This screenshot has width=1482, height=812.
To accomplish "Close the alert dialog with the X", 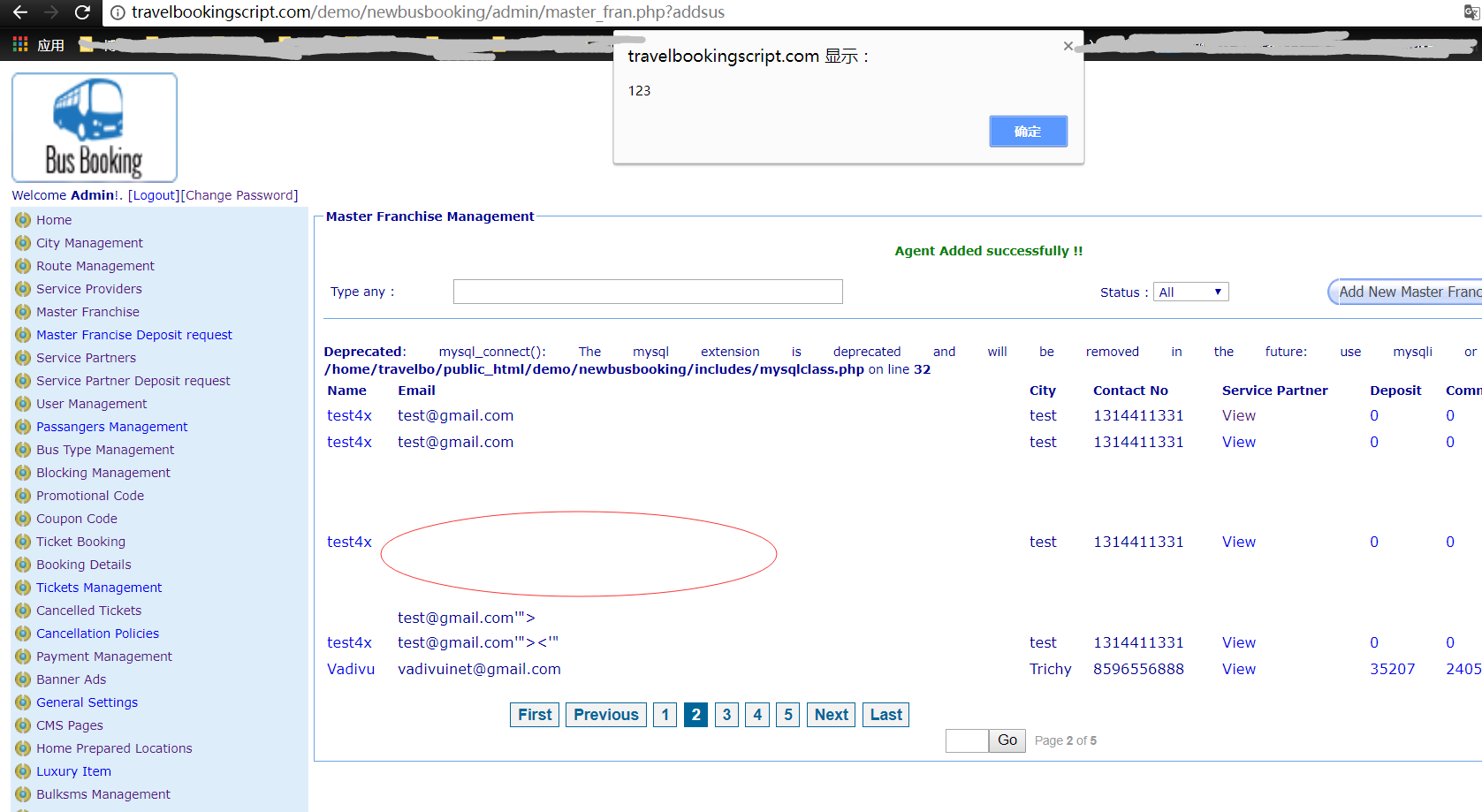I will tap(1068, 46).
